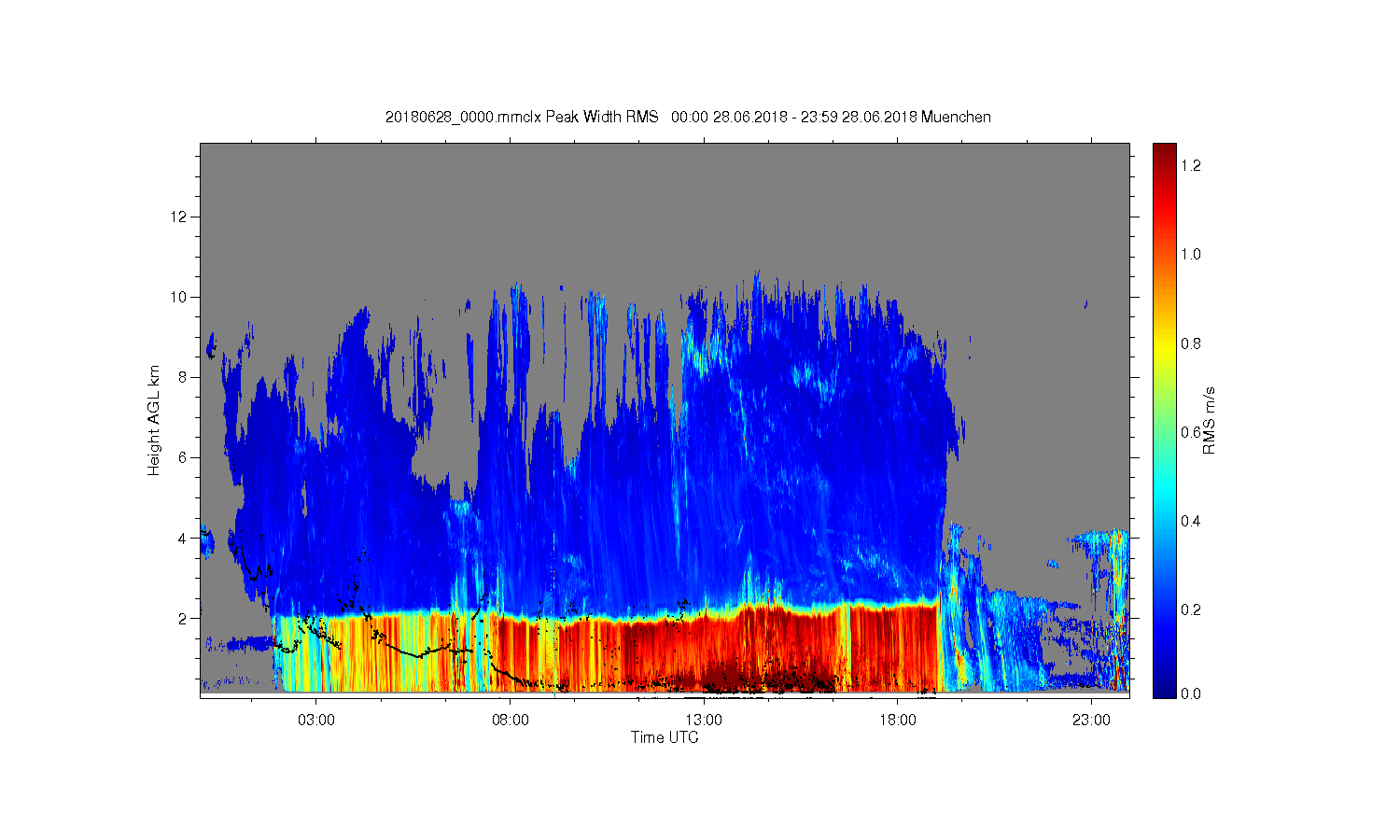Click the 03:00 time tick label
The image size is (1400, 840).
(316, 721)
